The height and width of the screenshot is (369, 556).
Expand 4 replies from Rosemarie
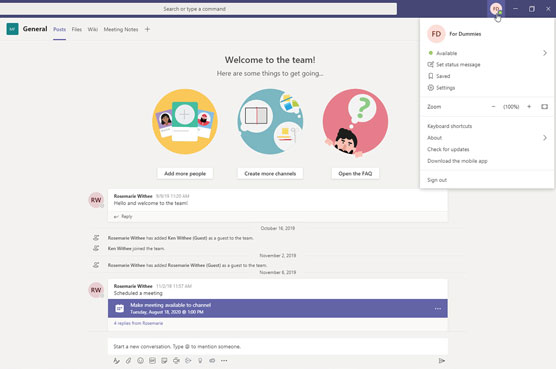138,323
